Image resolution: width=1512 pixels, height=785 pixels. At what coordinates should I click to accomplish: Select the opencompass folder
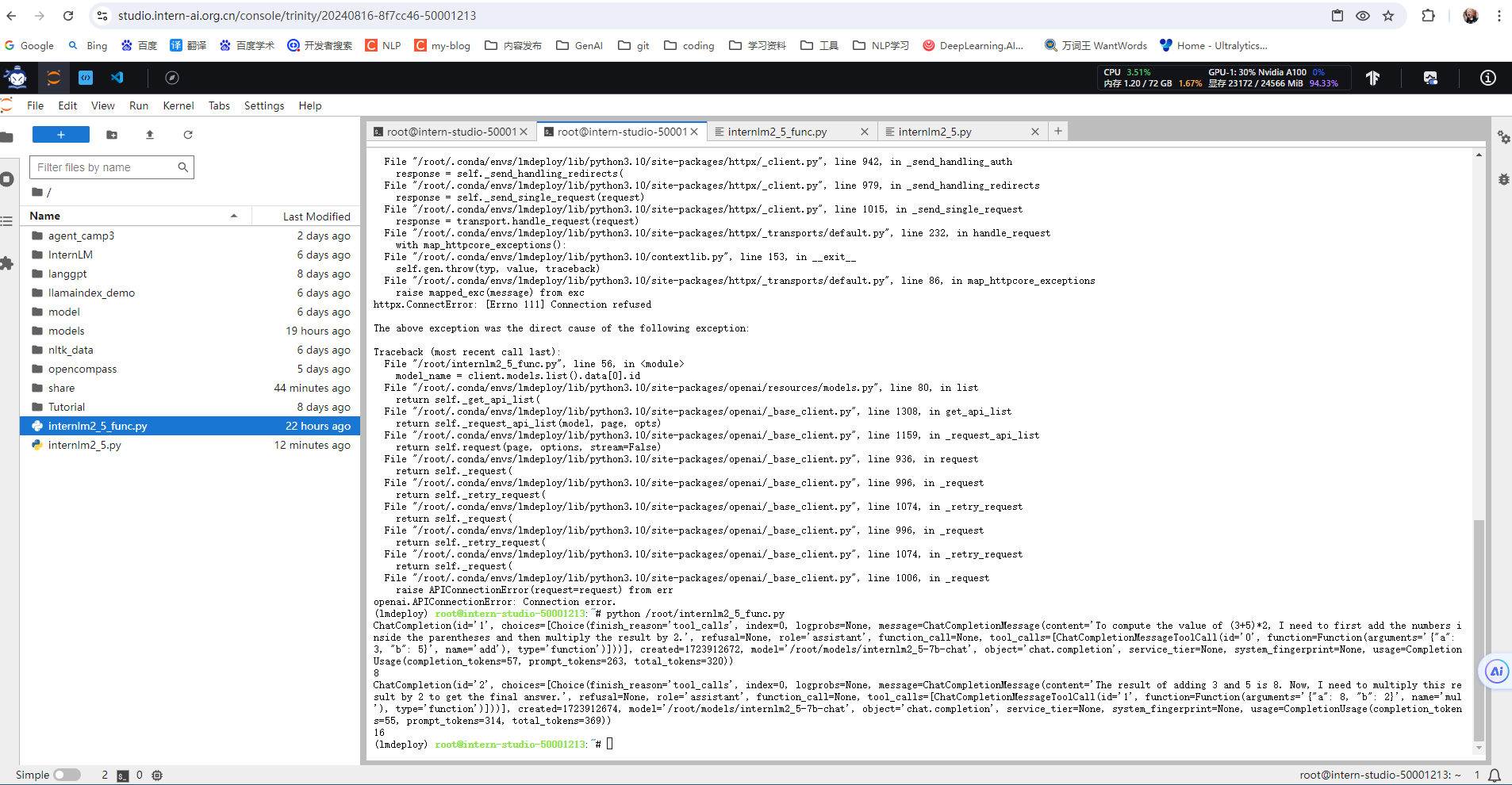point(190,369)
